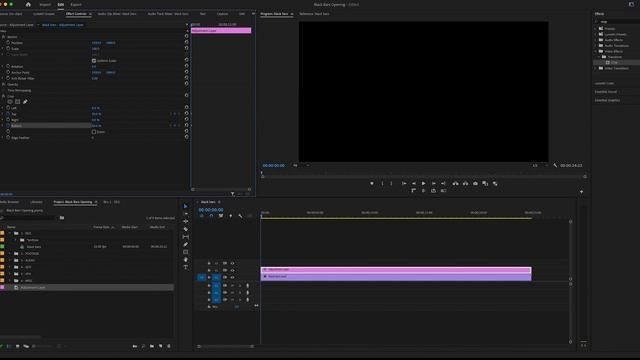
Task: Step back one frame
Action: 413,184
